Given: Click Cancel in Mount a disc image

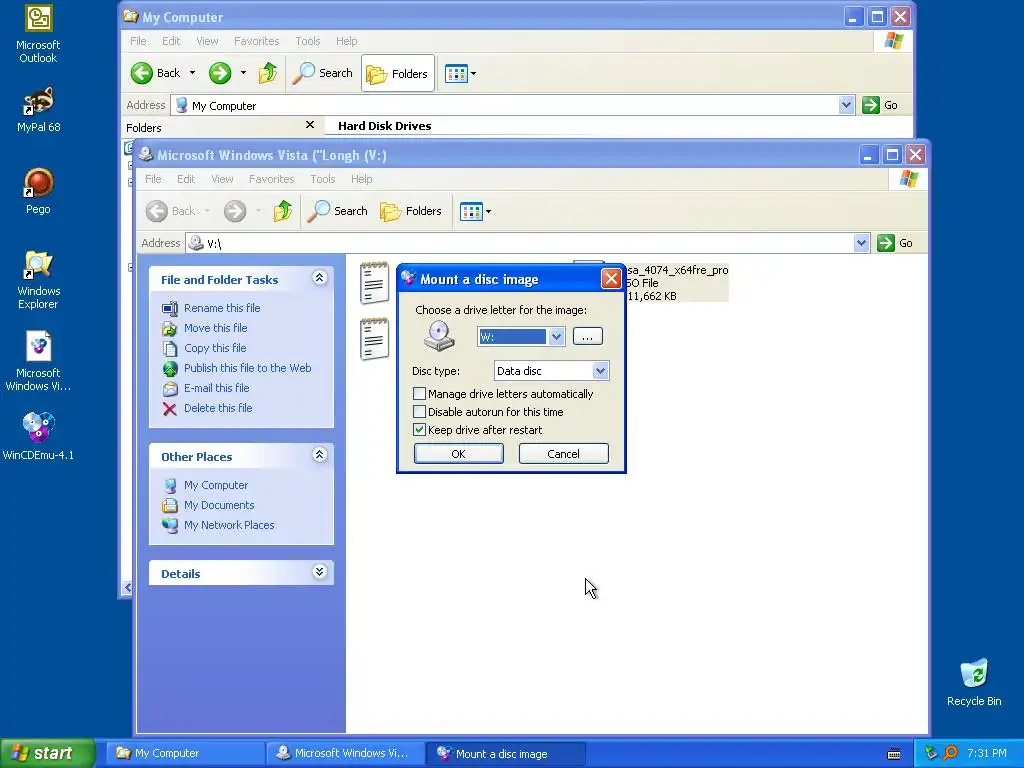Looking at the screenshot, I should click(x=563, y=454).
